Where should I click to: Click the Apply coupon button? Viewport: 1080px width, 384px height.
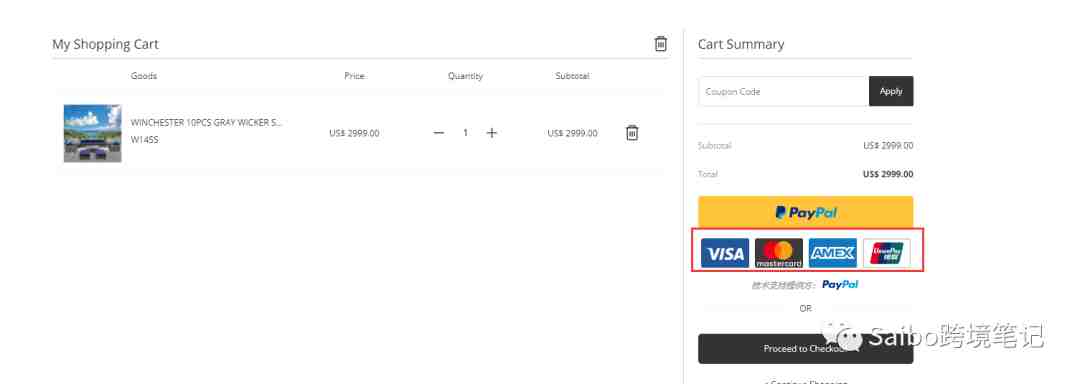(891, 91)
